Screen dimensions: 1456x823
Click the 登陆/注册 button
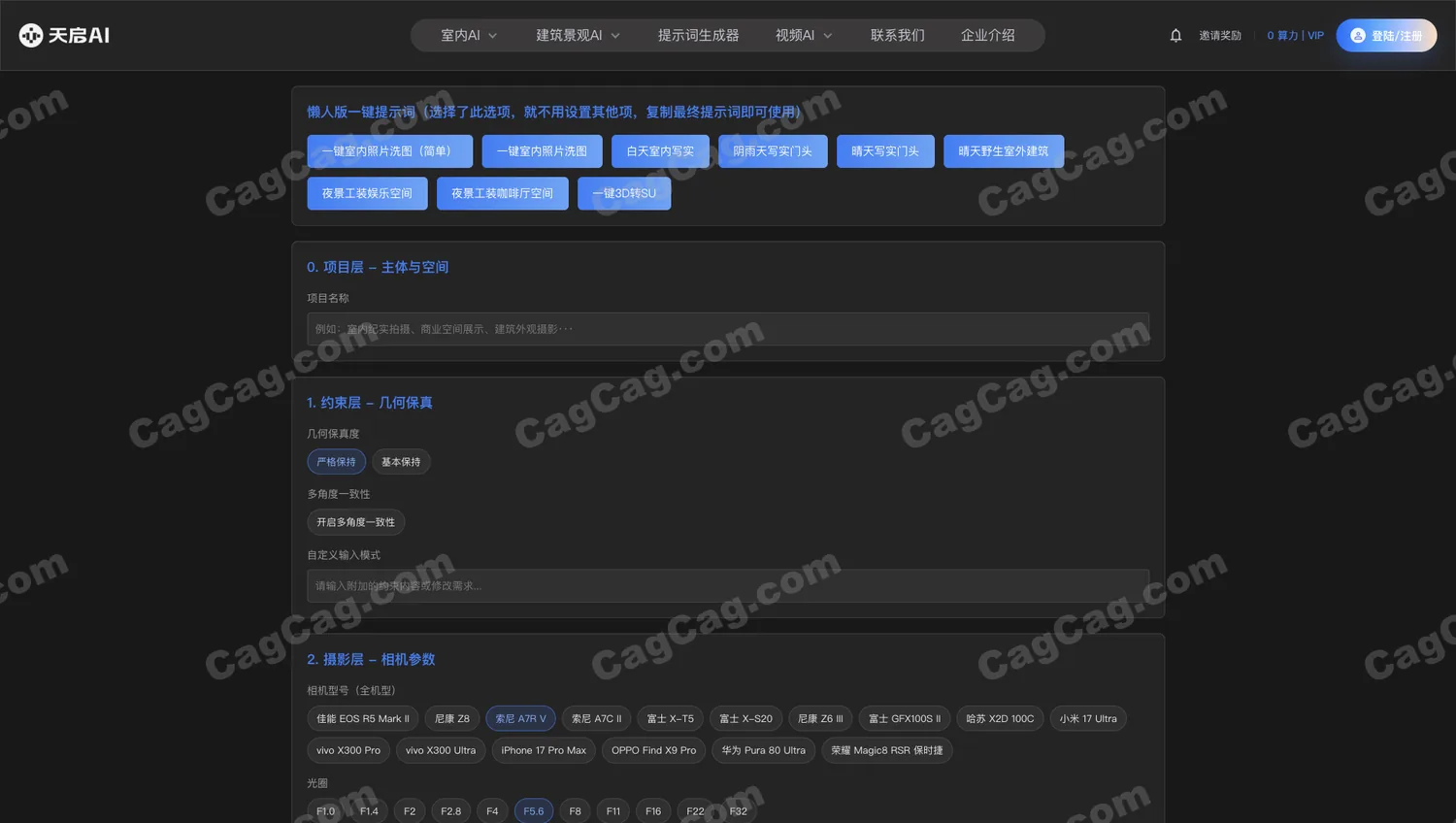1386,35
